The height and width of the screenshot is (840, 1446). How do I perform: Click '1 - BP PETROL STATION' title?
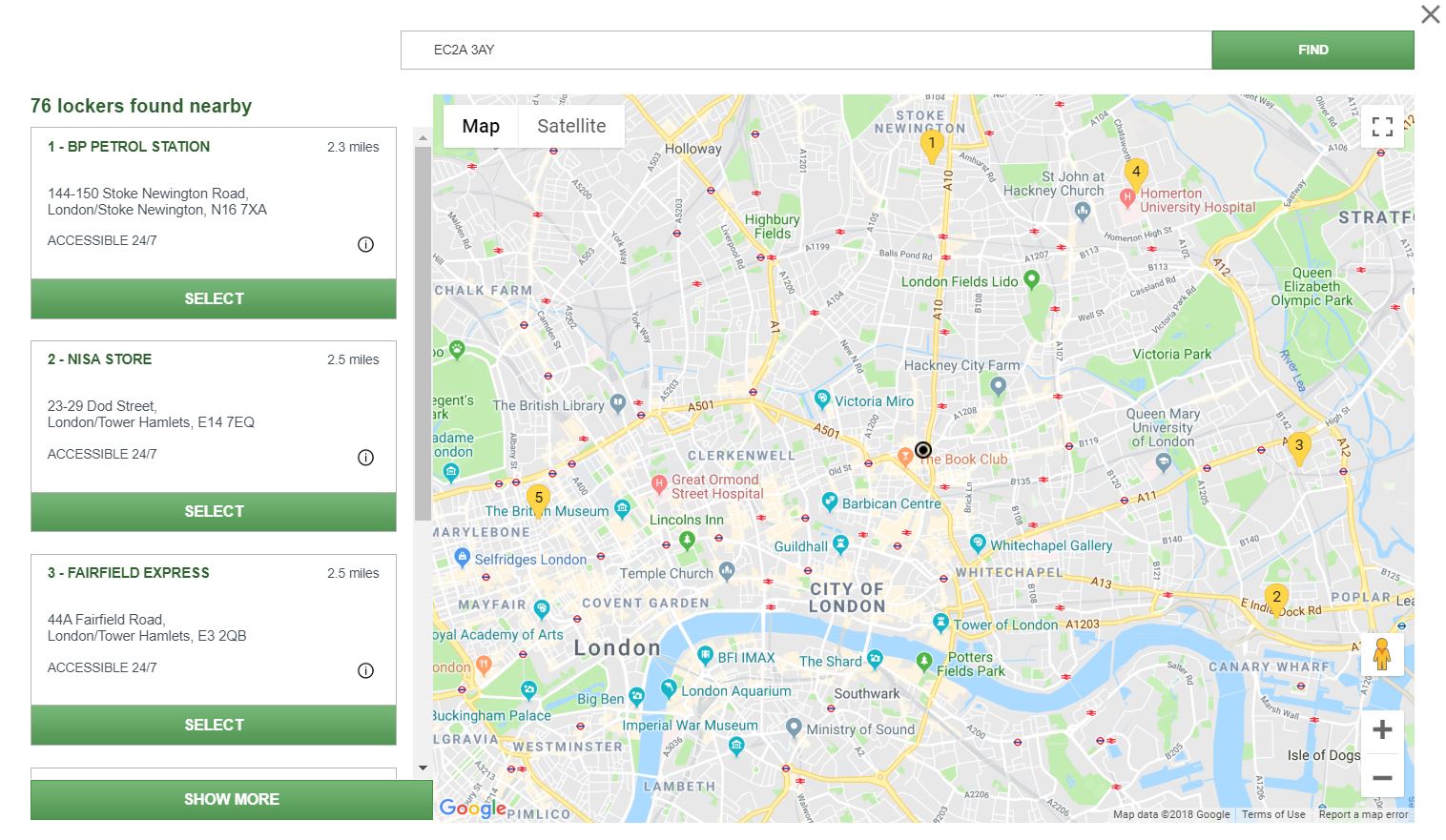click(x=129, y=147)
